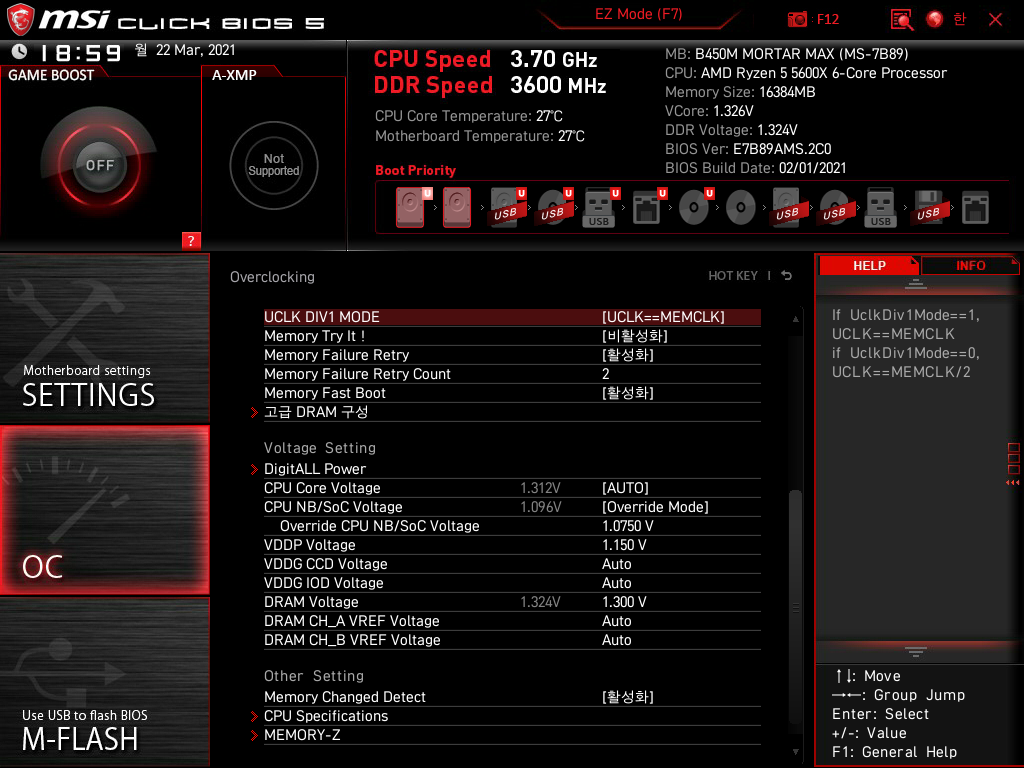Open the HOT KEY list
The image size is (1024, 768).
pyautogui.click(x=733, y=276)
